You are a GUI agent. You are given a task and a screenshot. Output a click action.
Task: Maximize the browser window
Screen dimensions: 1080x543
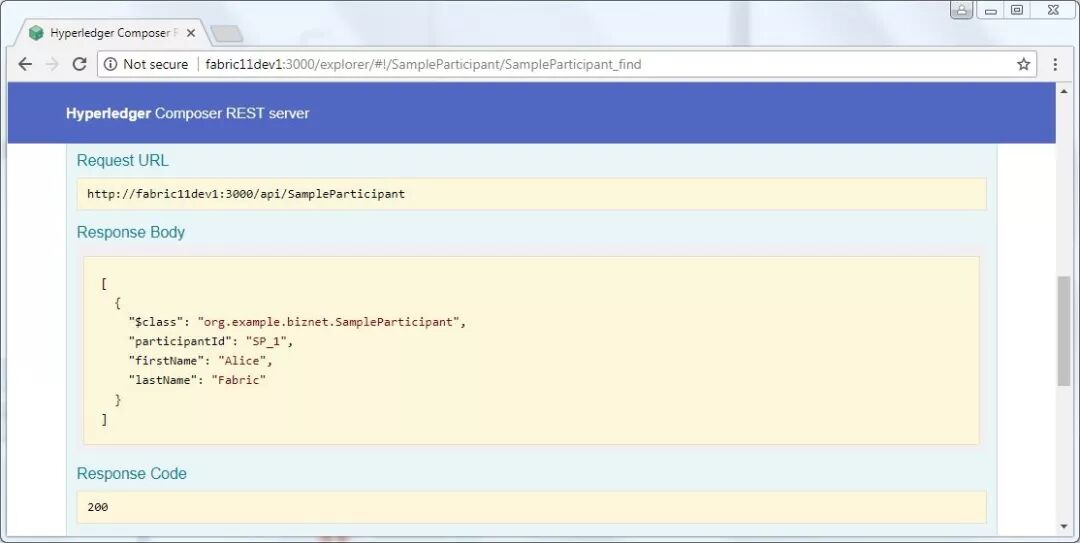pyautogui.click(x=1017, y=10)
